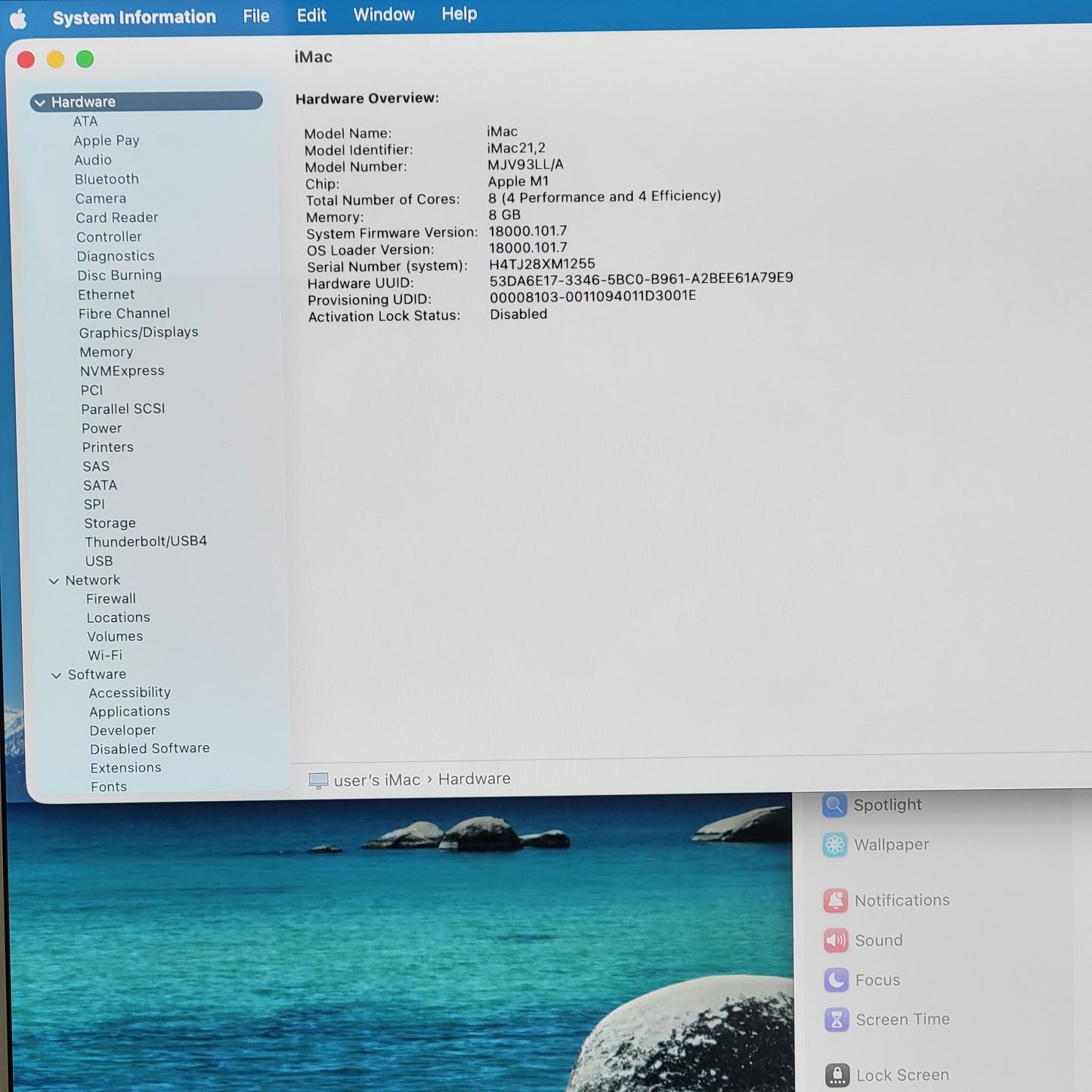Click the Notifications bell icon in System Settings

(x=836, y=901)
